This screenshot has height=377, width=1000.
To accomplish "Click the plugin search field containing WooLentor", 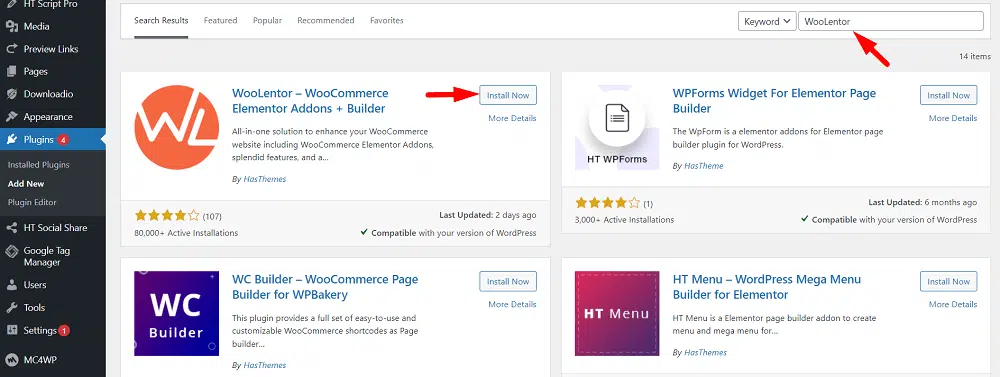I will click(x=891, y=21).
